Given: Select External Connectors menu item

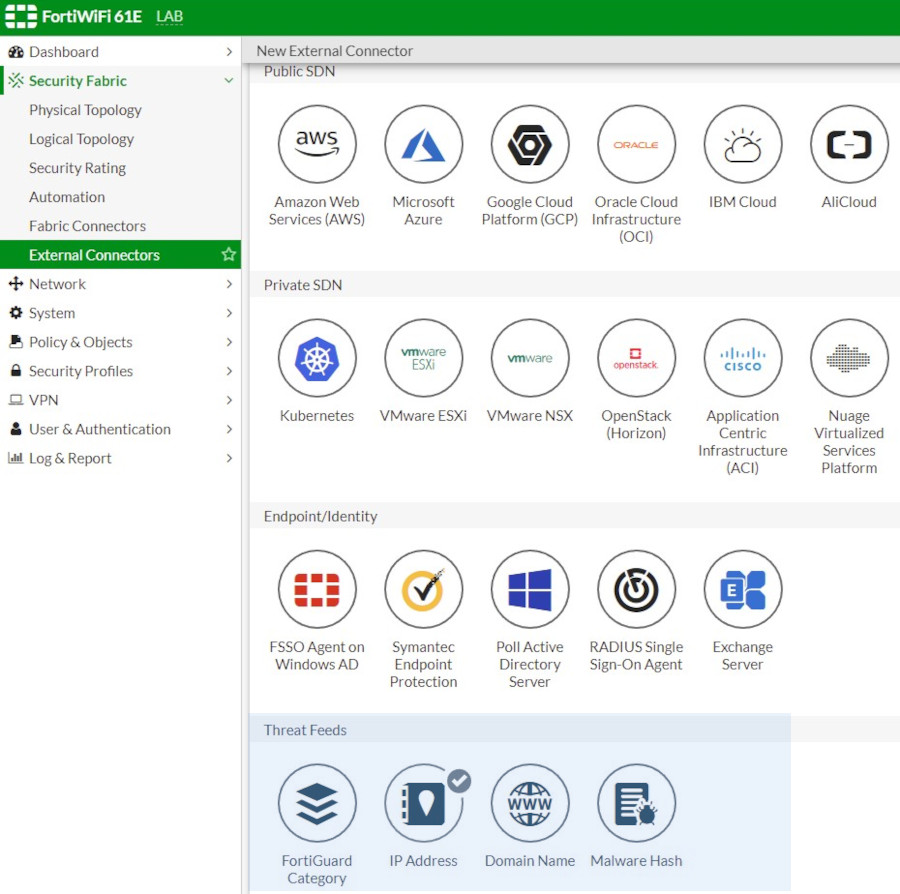Looking at the screenshot, I should coord(121,254).
